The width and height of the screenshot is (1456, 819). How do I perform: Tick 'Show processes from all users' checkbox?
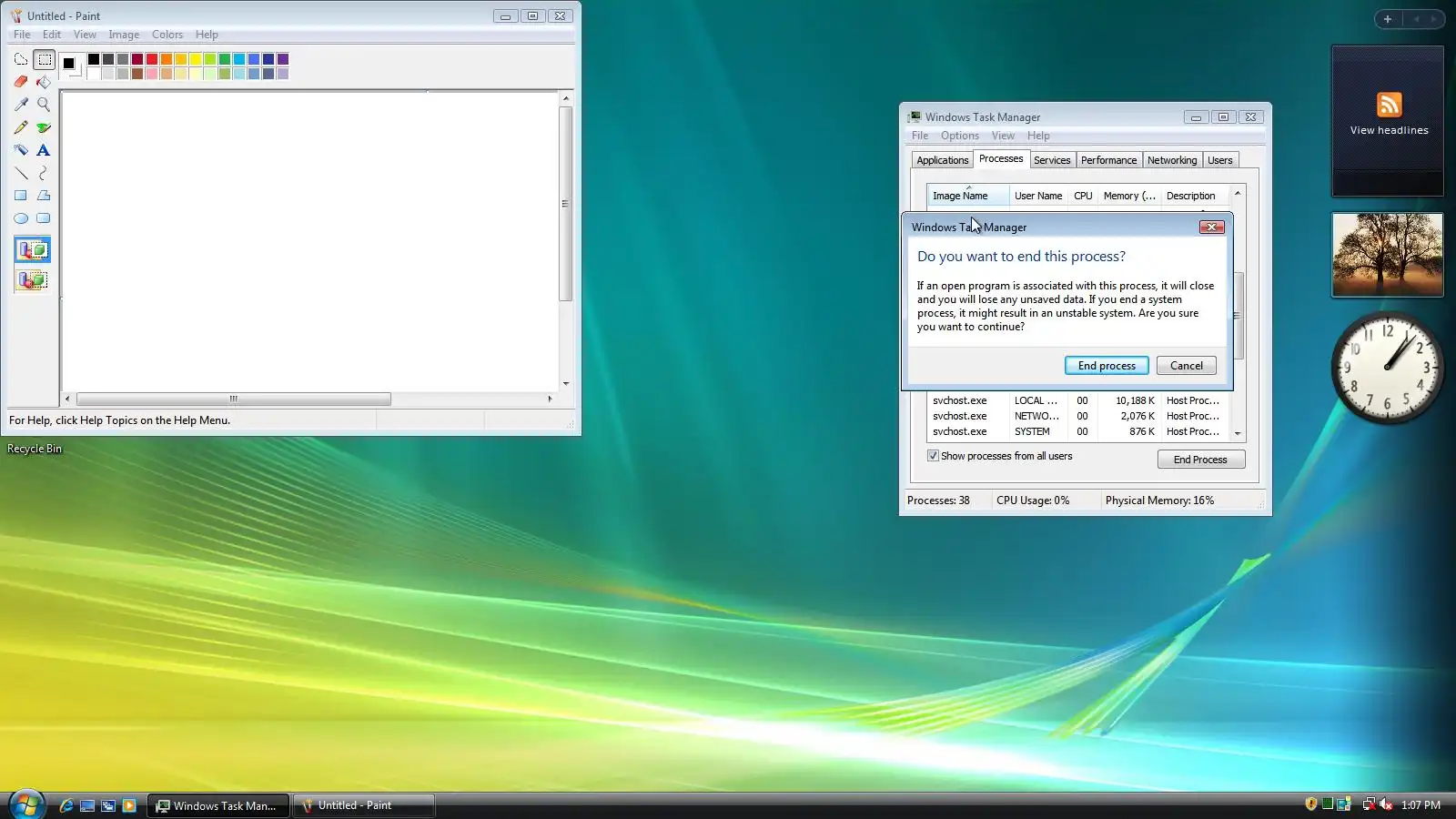[x=933, y=456]
